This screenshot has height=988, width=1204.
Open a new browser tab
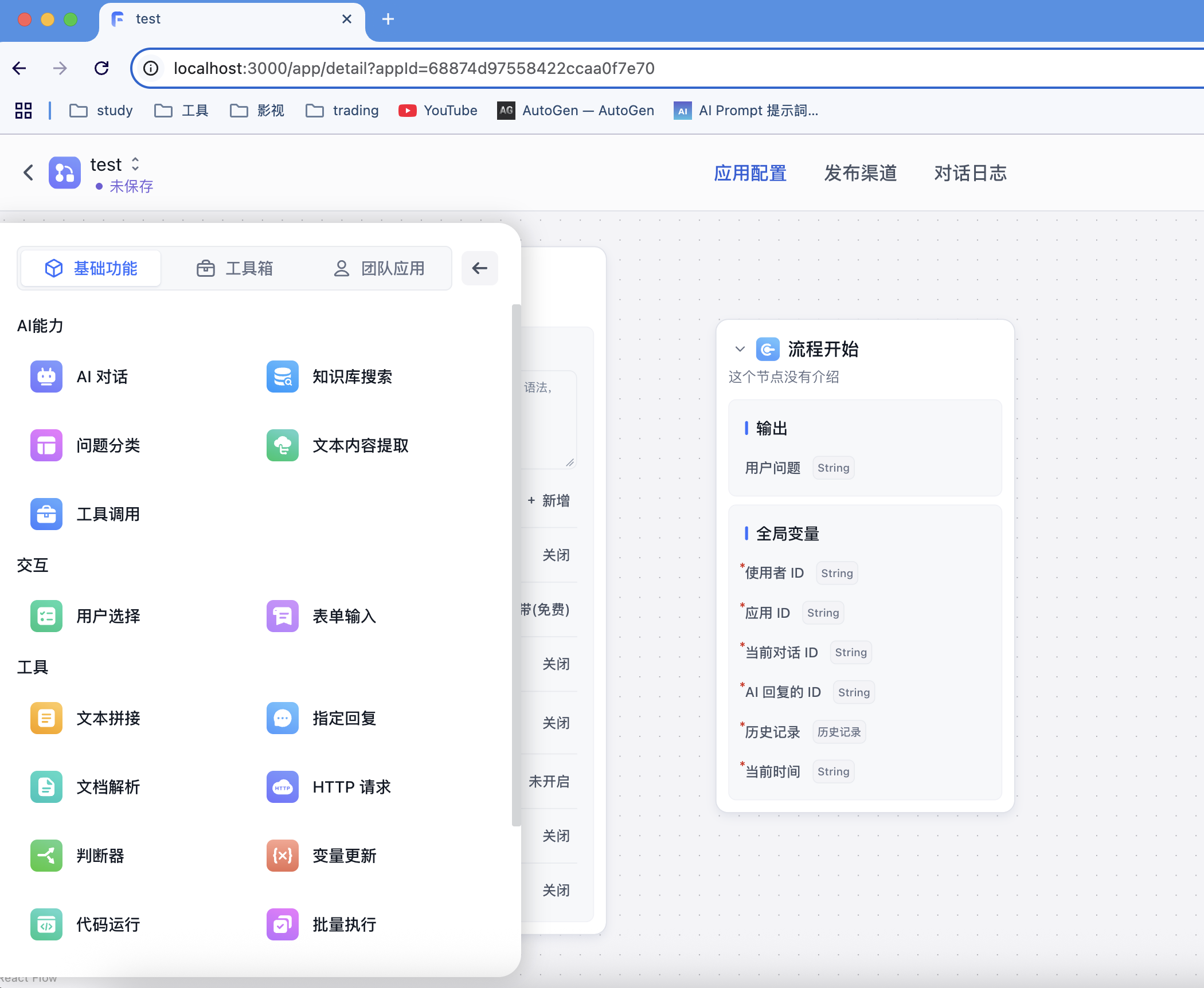point(388,19)
